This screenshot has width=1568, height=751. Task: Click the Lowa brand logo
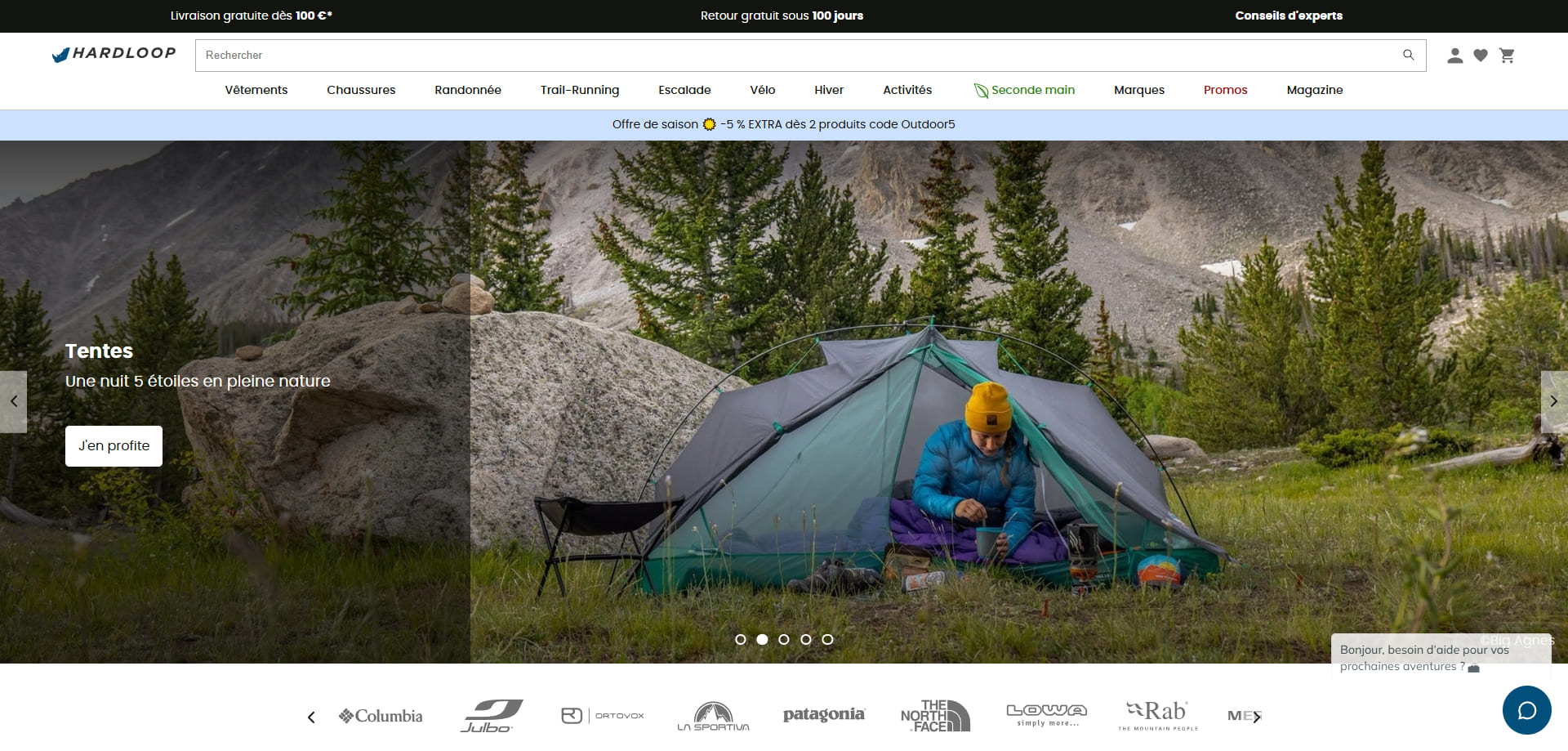1046,716
